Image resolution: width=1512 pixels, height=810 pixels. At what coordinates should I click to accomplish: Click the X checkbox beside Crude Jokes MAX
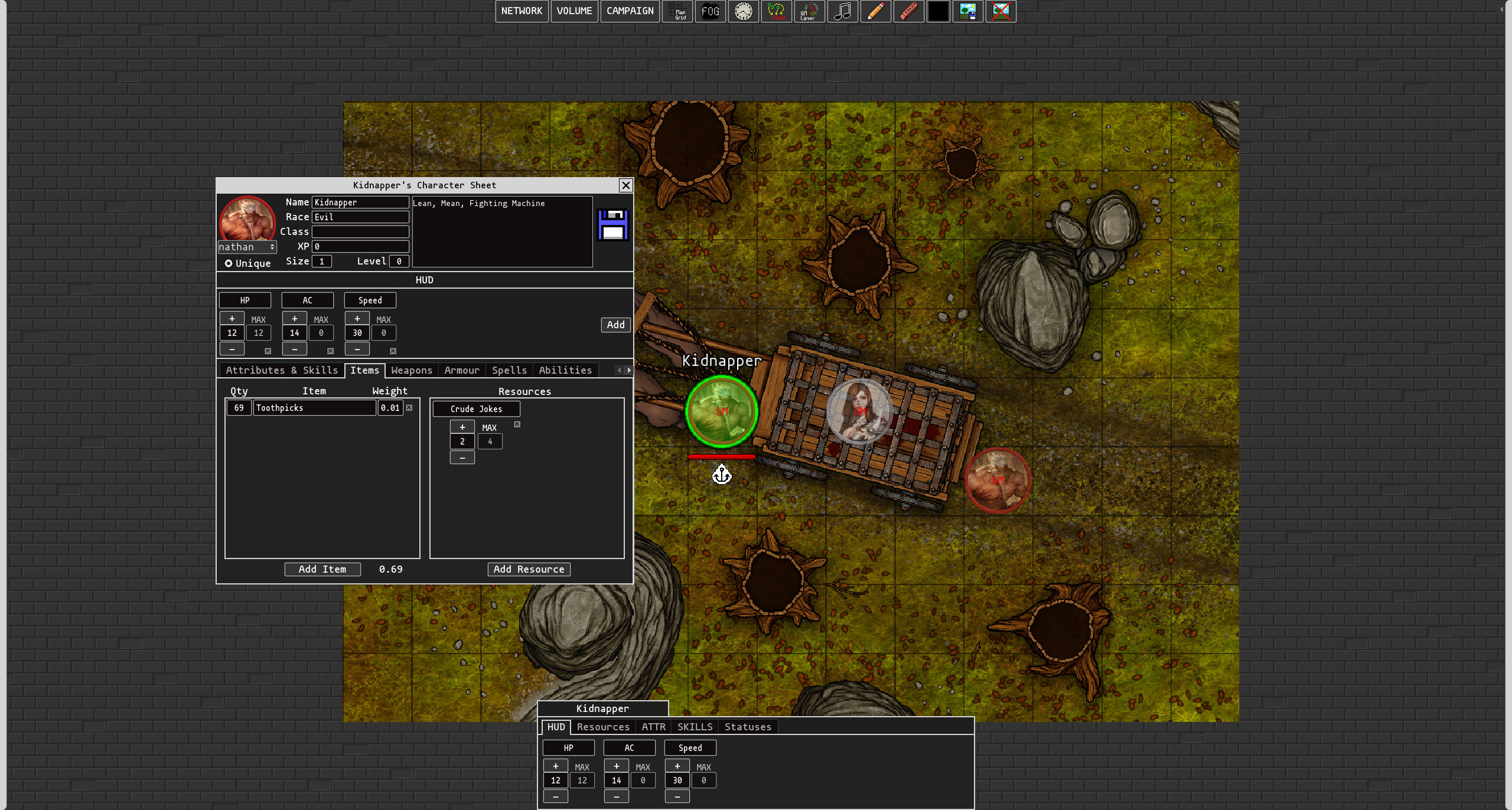[517, 424]
